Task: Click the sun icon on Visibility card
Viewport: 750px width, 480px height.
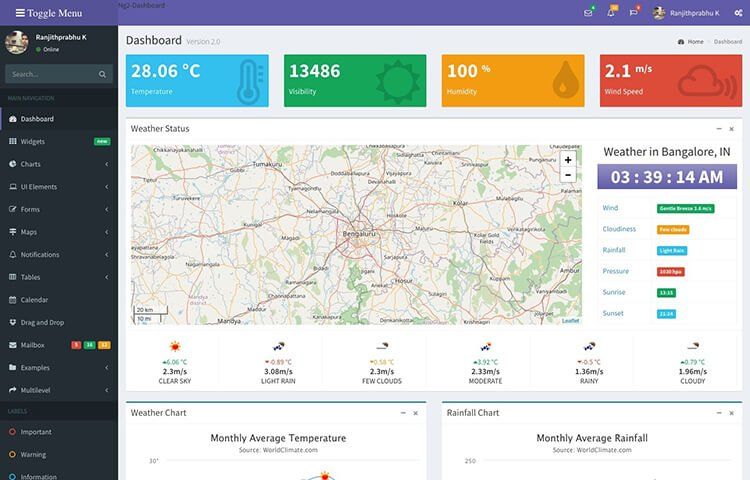Action: coord(397,82)
